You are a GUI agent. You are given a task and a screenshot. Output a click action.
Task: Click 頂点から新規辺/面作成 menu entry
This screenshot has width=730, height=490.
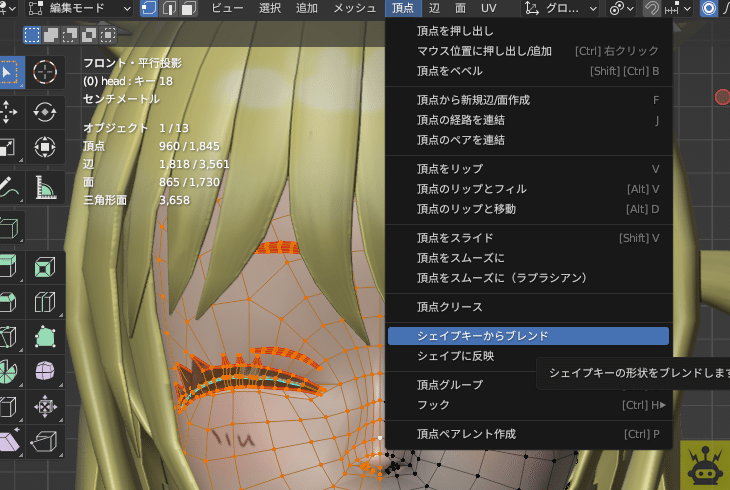(528, 100)
